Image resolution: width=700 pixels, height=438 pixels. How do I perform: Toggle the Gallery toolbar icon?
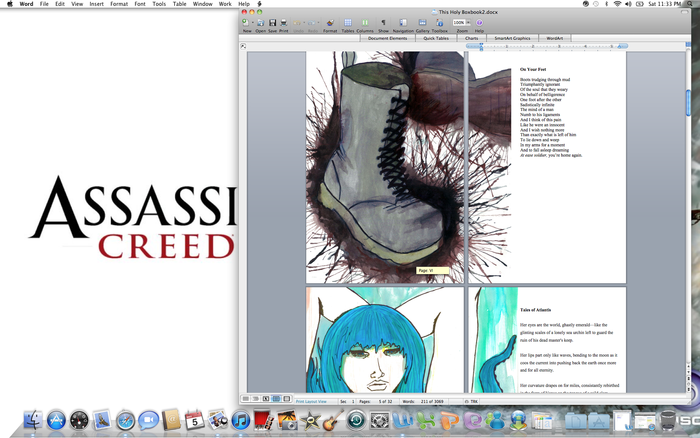(x=422, y=22)
